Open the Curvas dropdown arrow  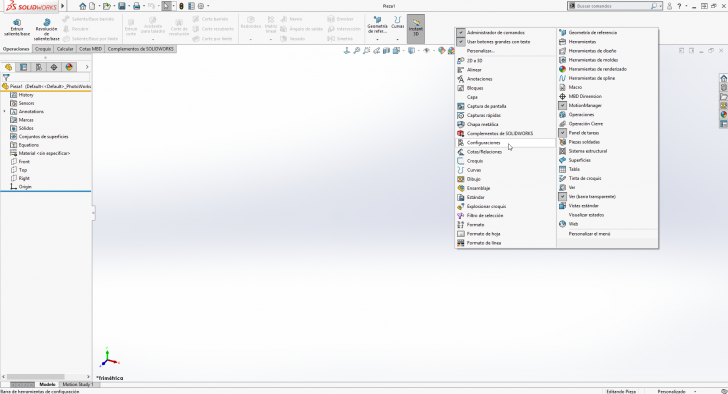coord(397,39)
